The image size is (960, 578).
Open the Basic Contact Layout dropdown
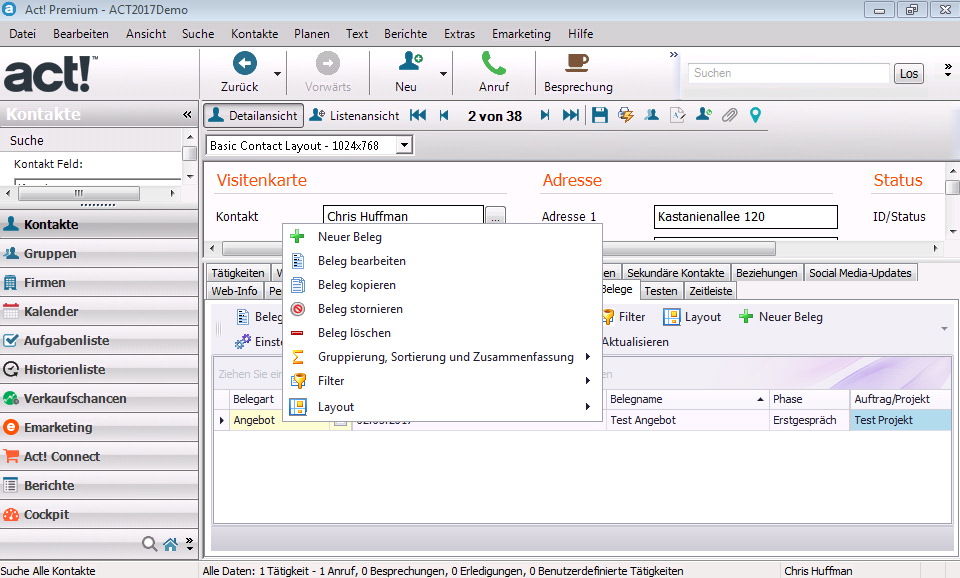(404, 146)
